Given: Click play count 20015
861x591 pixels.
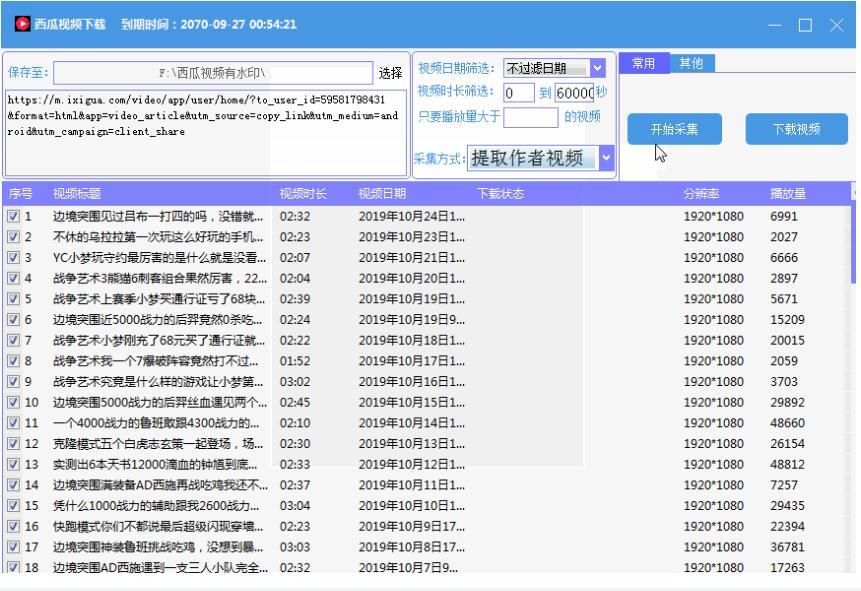Looking at the screenshot, I should tap(787, 341).
